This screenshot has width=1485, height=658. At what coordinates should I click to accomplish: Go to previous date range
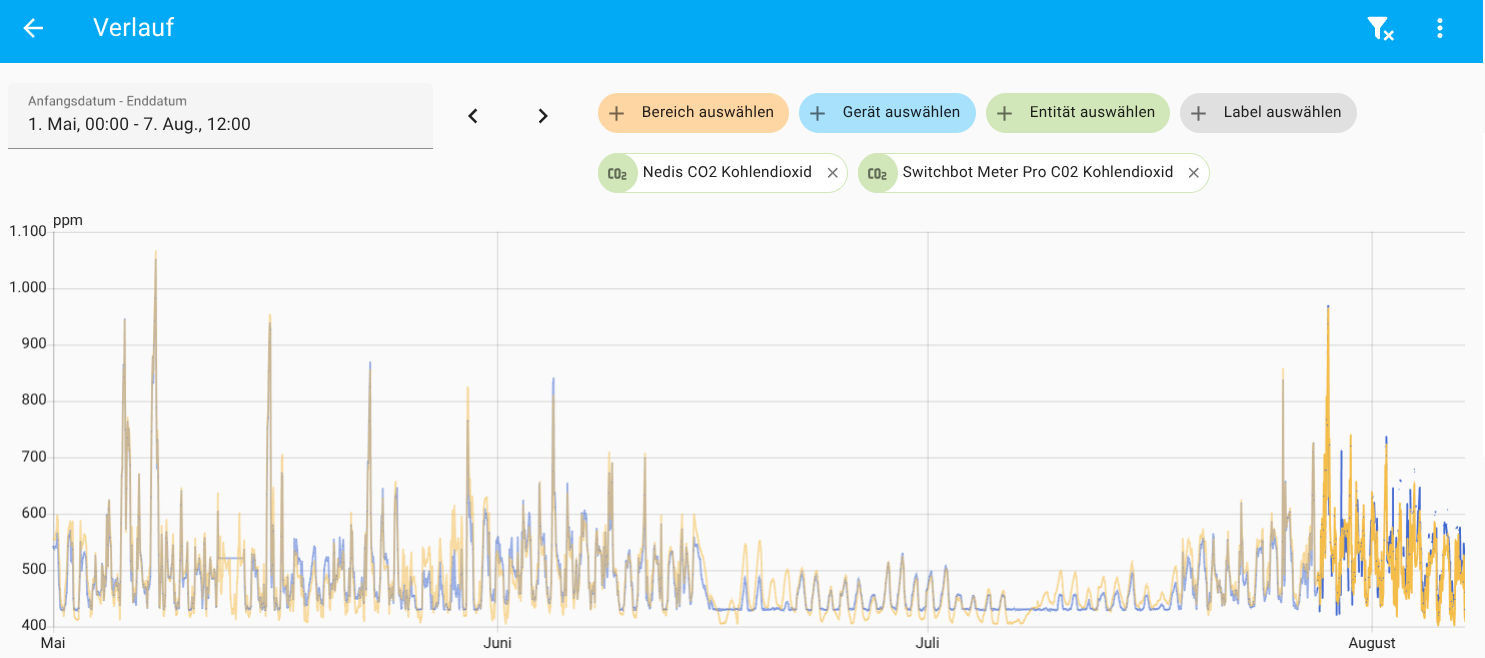point(473,116)
